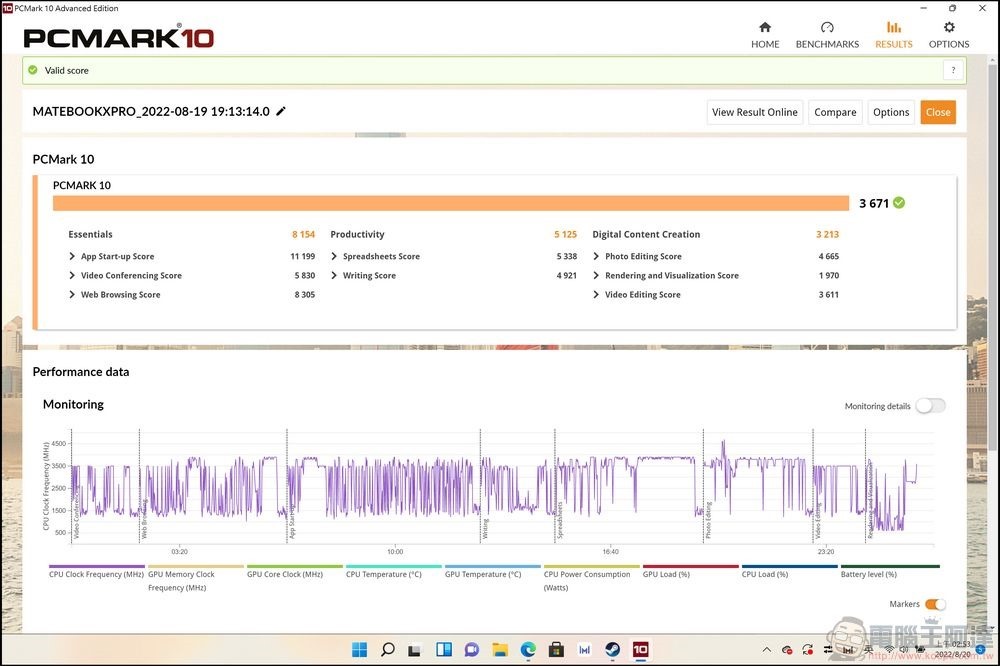The image size is (1000, 666).
Task: Go to Benchmarks gauge icon
Action: pos(827,28)
